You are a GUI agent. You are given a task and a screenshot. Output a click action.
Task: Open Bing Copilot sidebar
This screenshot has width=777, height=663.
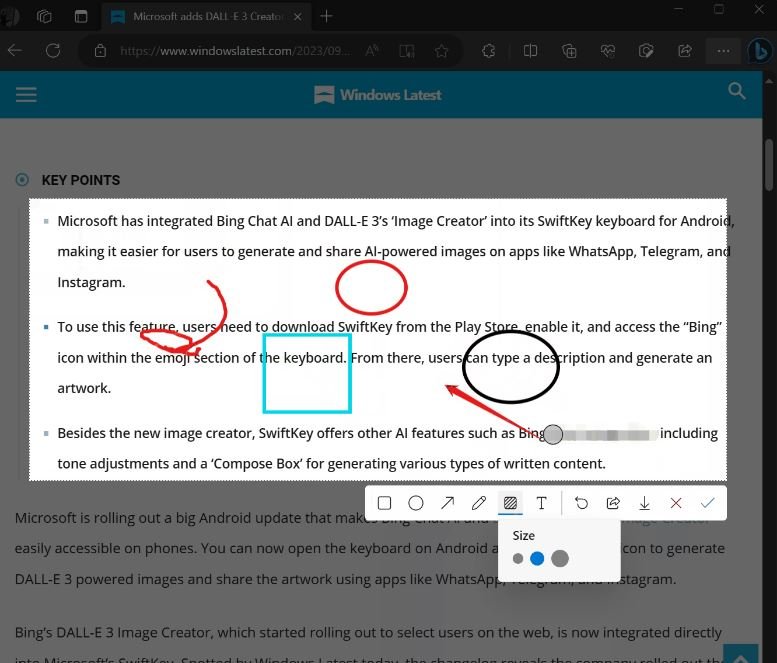coord(760,51)
